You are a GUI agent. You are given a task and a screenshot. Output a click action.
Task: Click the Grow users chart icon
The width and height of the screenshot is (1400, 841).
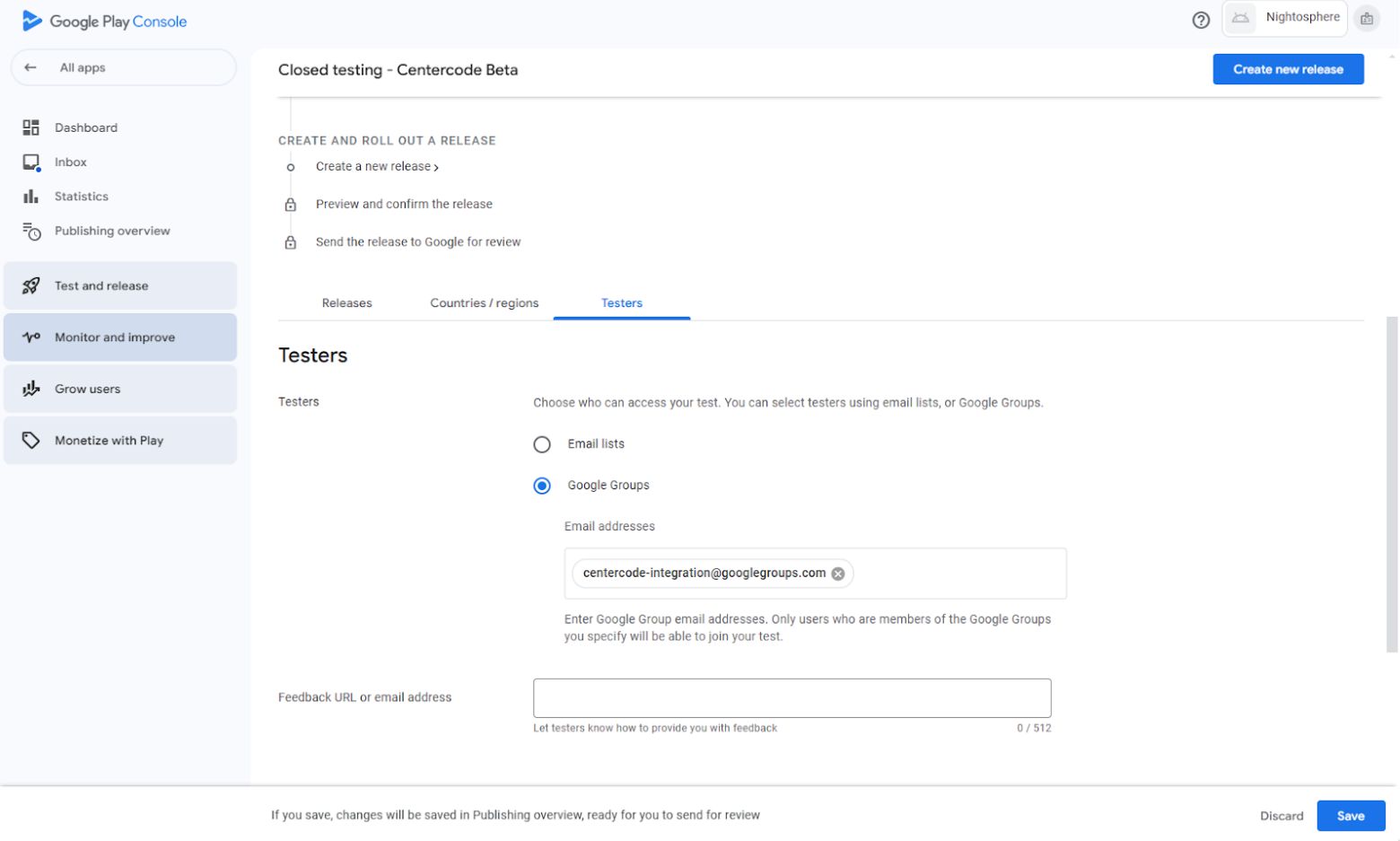click(x=31, y=389)
